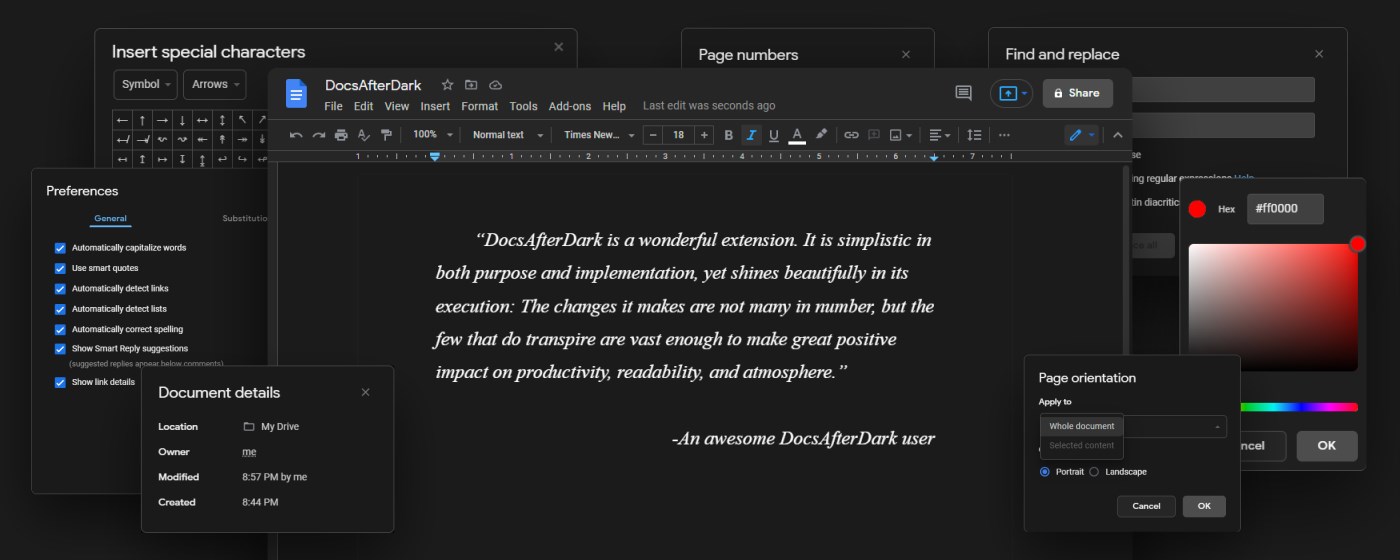Screen dimensions: 1400x560
Task: Toggle Show link details checkbox
Action: pos(60,382)
